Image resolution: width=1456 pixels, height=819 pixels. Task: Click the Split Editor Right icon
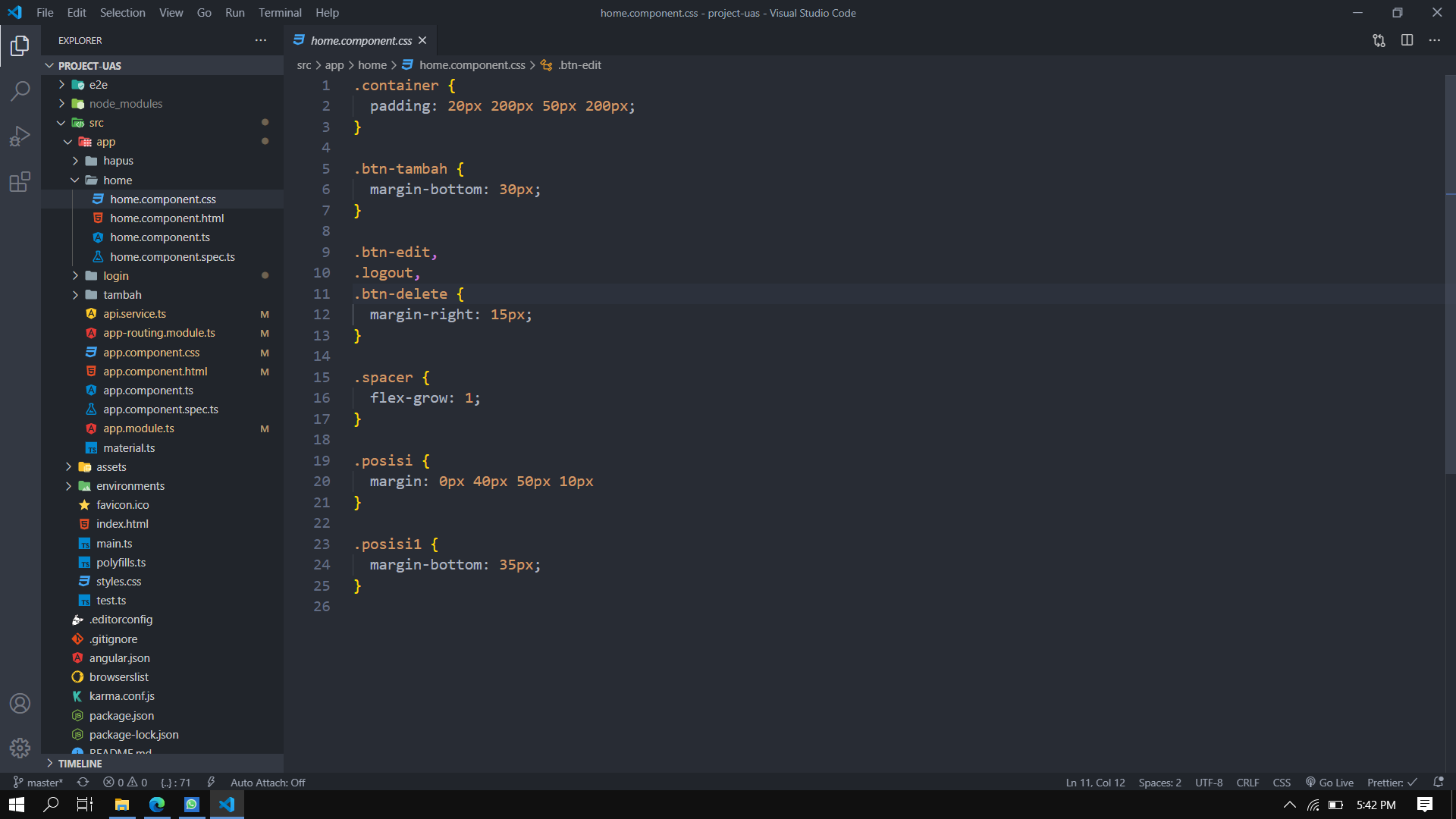coord(1407,40)
